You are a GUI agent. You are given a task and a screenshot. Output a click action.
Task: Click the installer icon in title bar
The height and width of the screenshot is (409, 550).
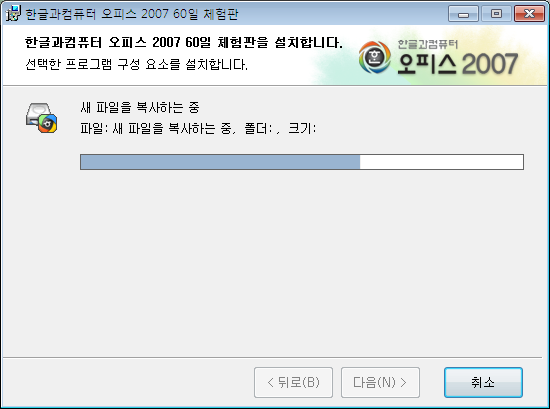[x=14, y=14]
